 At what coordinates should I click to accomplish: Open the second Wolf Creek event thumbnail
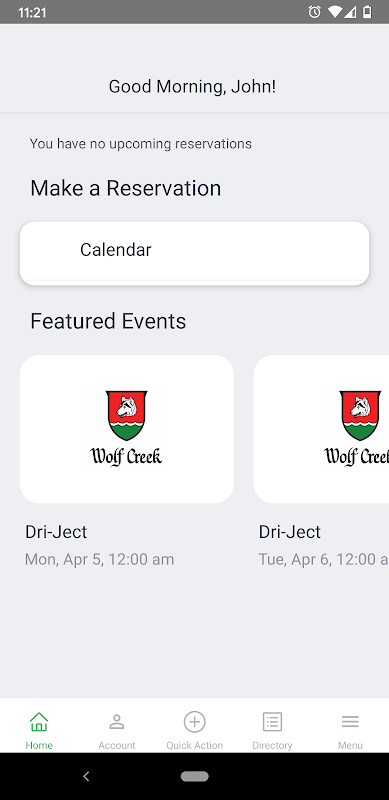[322, 429]
